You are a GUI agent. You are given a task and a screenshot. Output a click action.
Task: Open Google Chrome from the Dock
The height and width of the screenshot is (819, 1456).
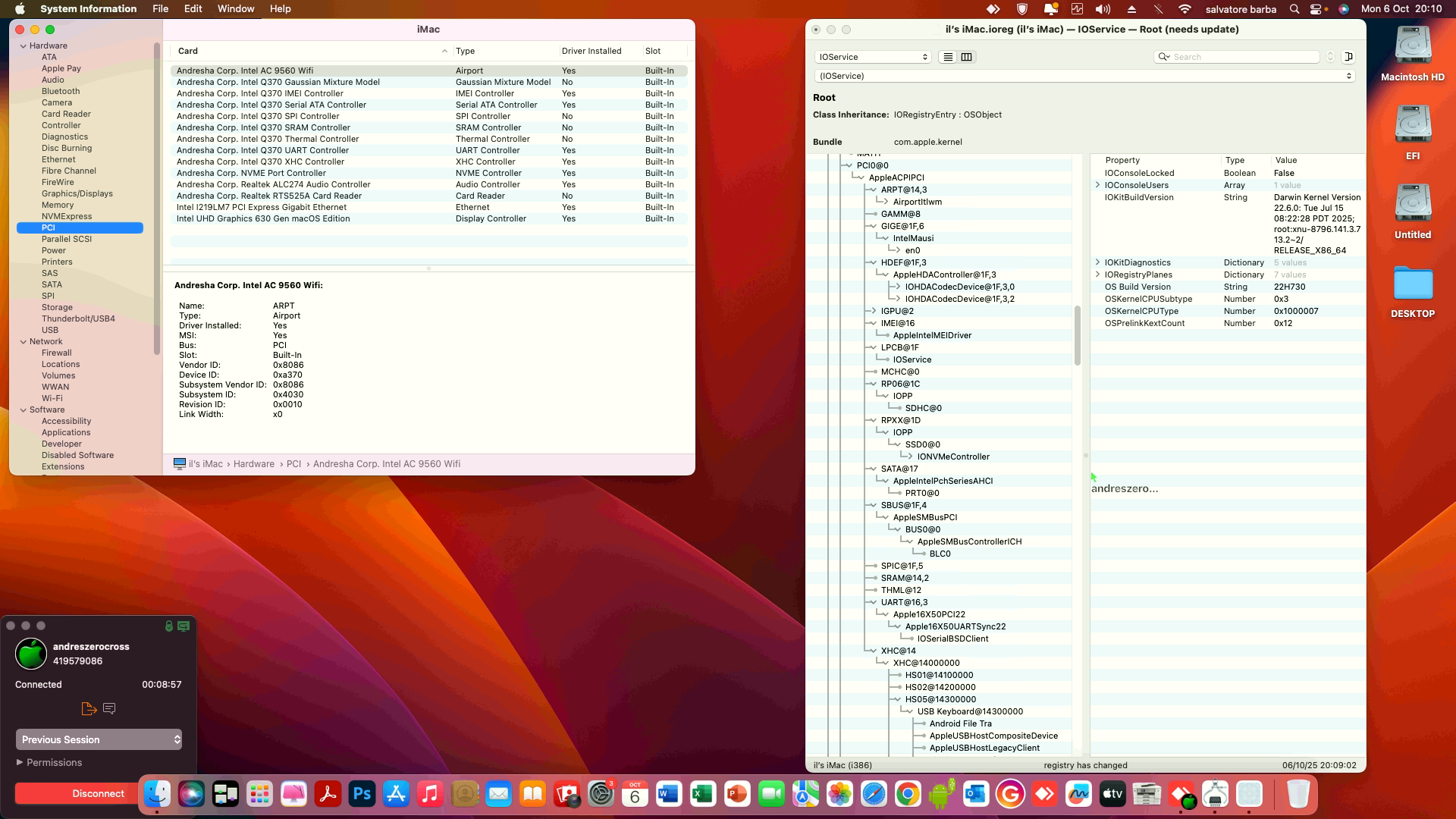pos(908,794)
